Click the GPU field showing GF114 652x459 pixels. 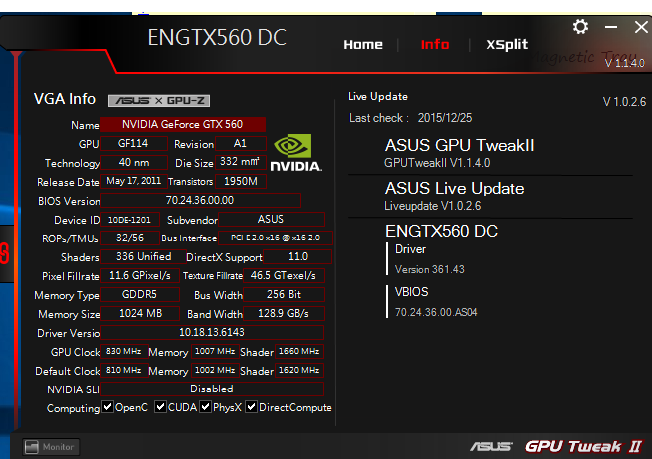(133, 143)
